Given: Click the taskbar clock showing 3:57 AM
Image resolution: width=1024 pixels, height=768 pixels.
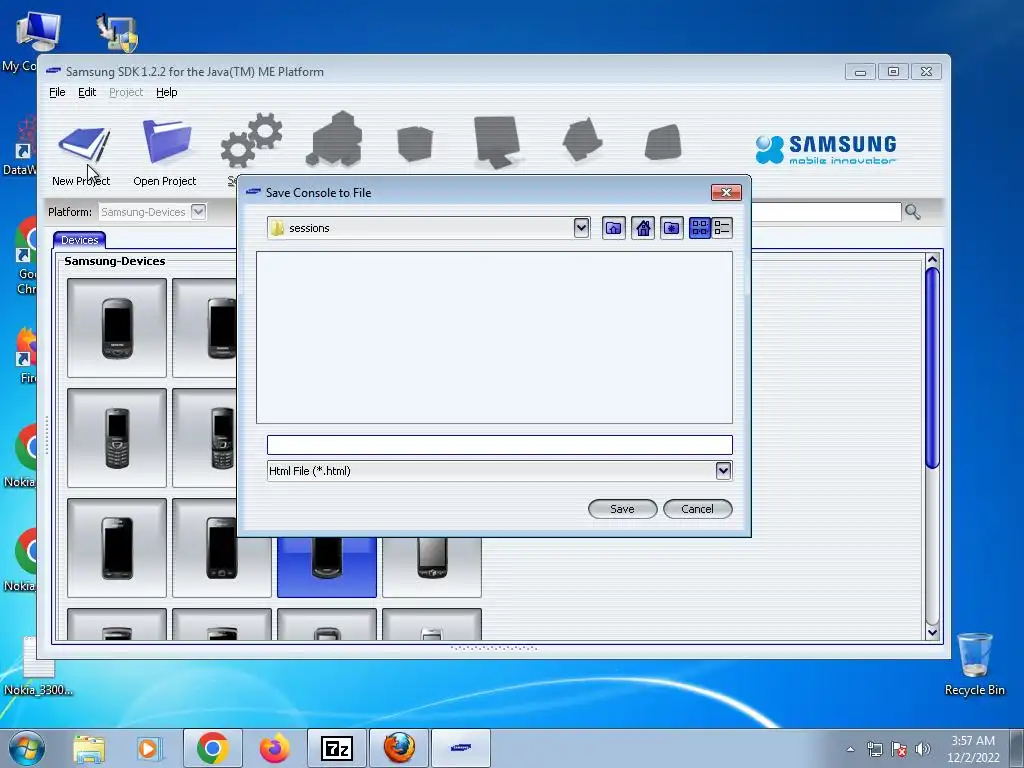Looking at the screenshot, I should 973,748.
